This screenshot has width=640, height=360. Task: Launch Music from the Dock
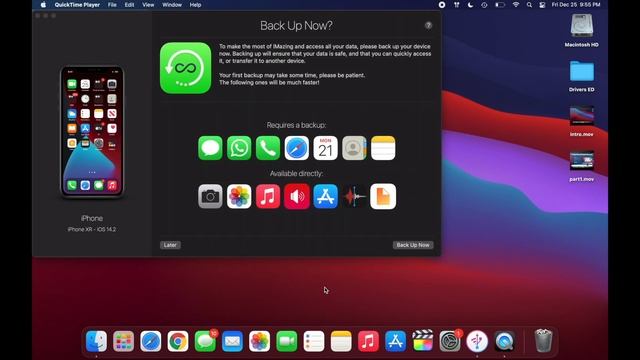point(368,341)
